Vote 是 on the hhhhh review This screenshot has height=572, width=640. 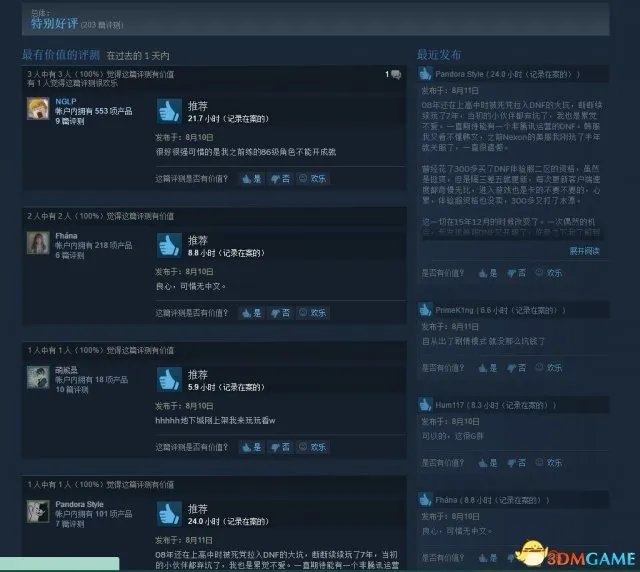tap(252, 447)
